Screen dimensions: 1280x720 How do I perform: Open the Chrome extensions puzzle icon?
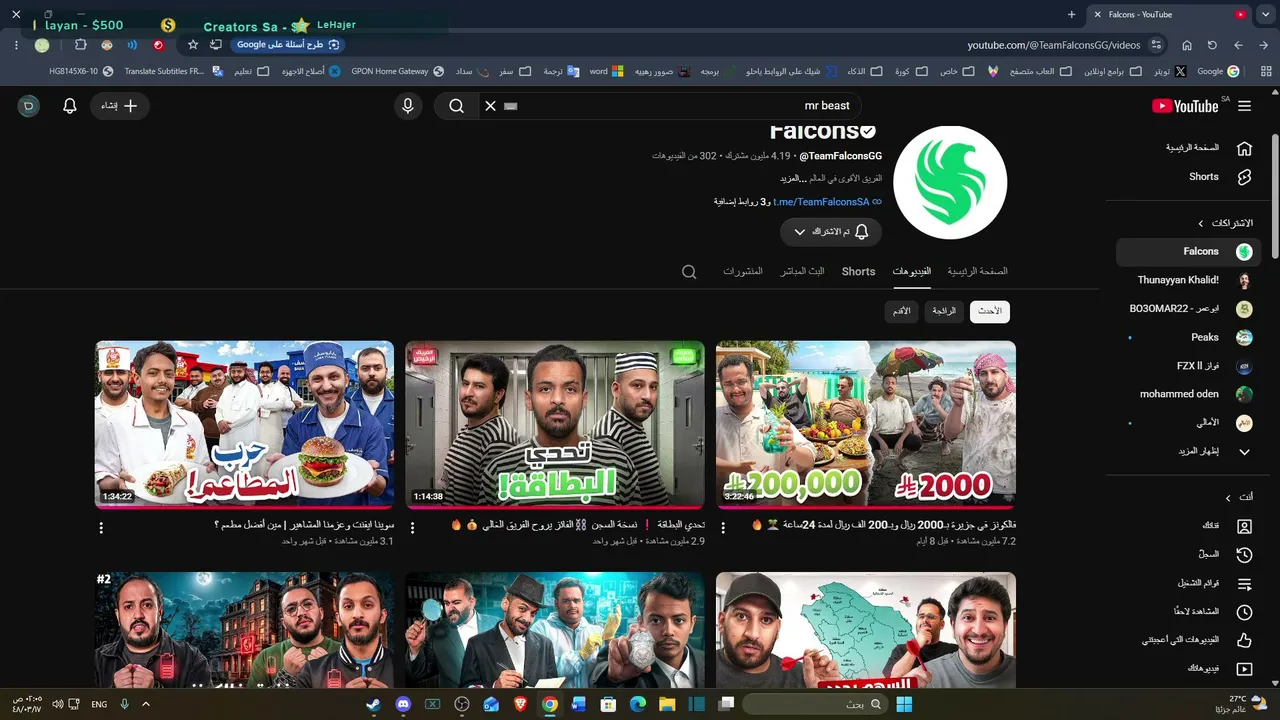click(x=81, y=45)
